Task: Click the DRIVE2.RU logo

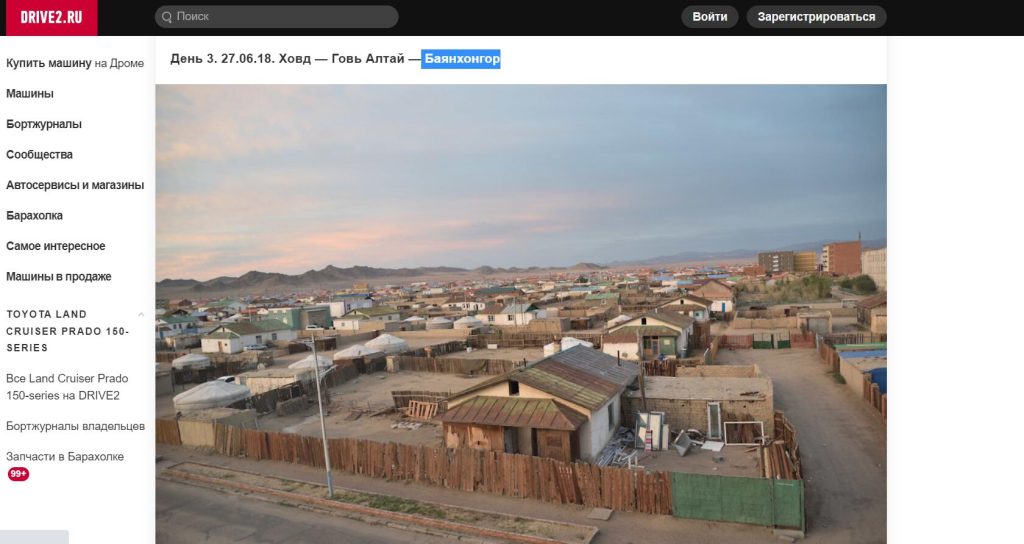Action: [x=51, y=18]
